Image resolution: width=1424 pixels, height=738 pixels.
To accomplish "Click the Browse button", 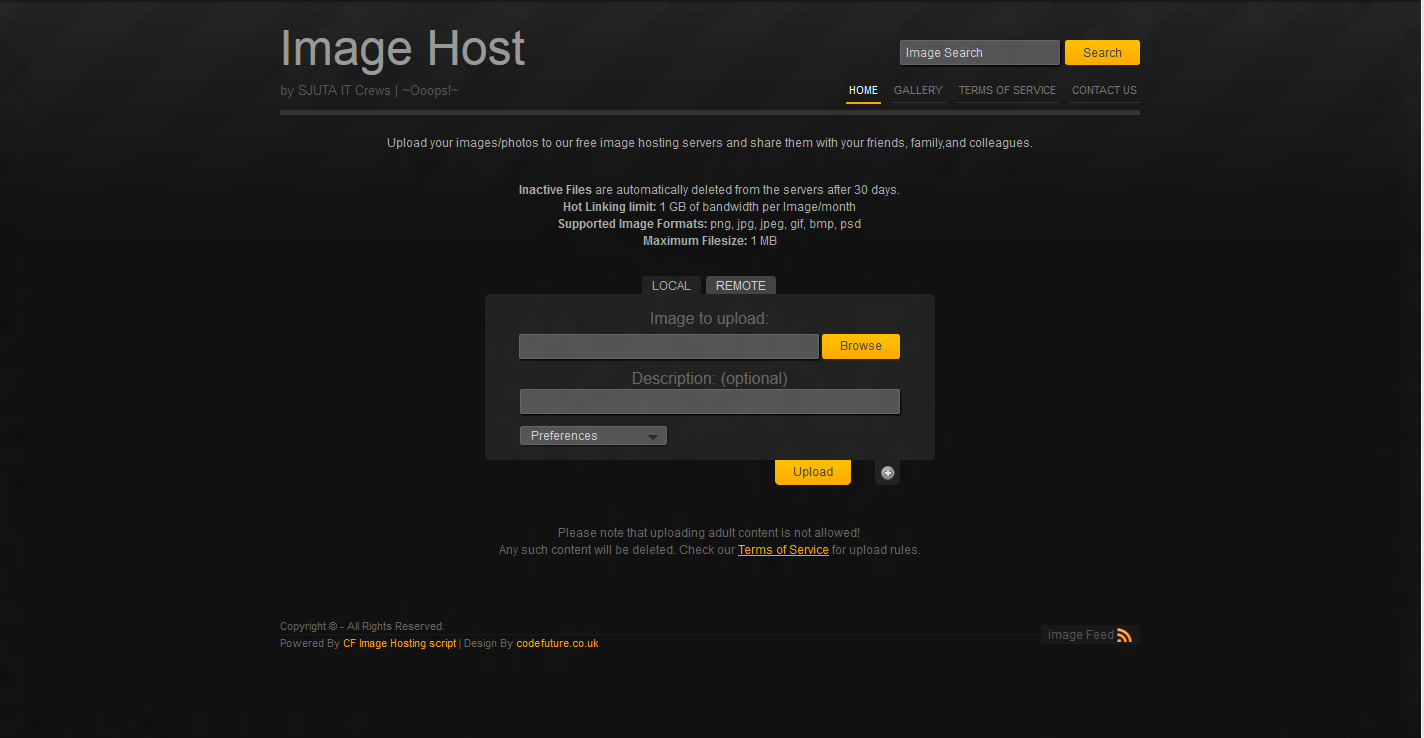I will coord(860,346).
